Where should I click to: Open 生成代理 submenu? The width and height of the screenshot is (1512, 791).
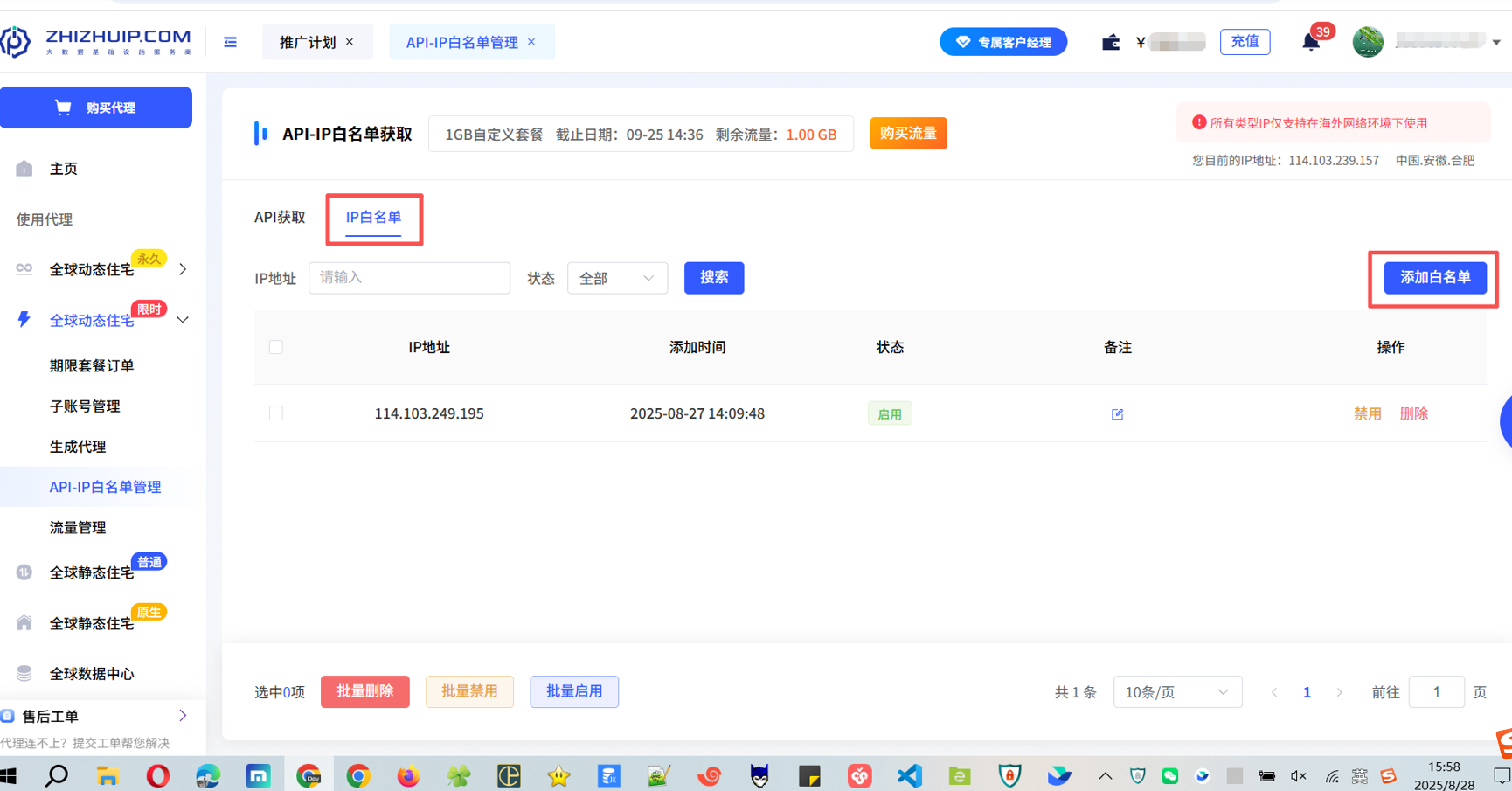click(78, 446)
